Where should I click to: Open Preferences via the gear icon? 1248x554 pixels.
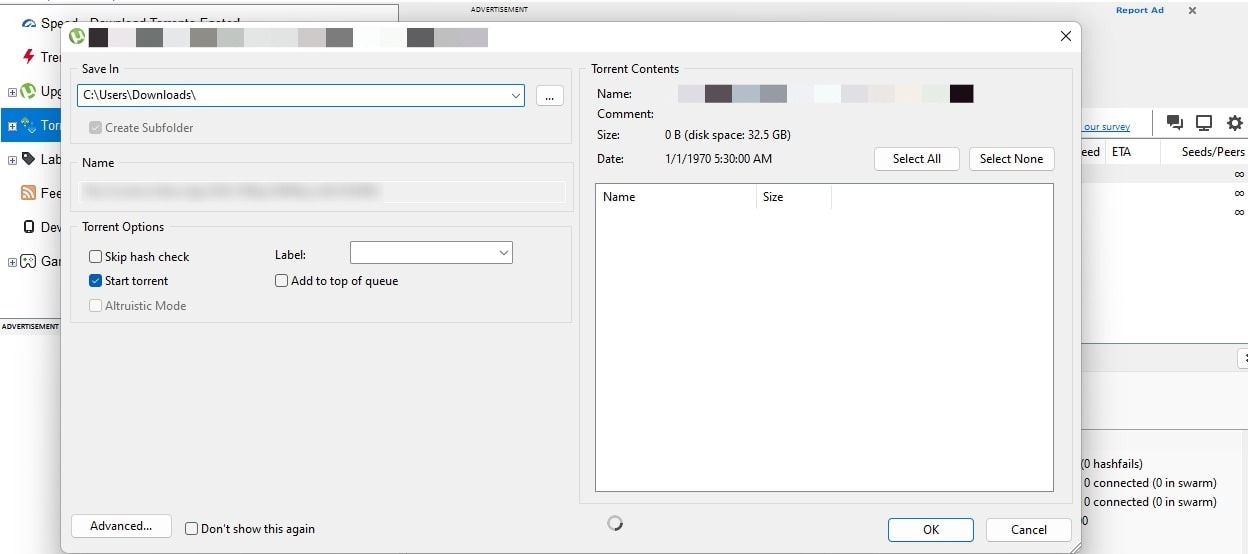1235,123
